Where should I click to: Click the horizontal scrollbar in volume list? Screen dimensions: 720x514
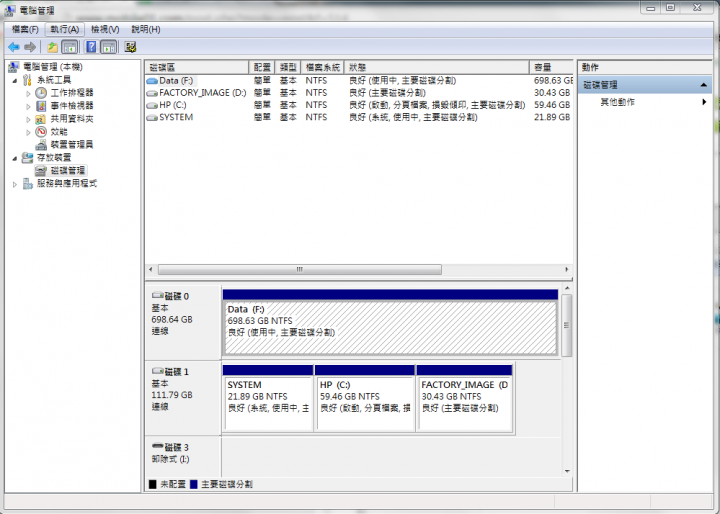click(300, 270)
